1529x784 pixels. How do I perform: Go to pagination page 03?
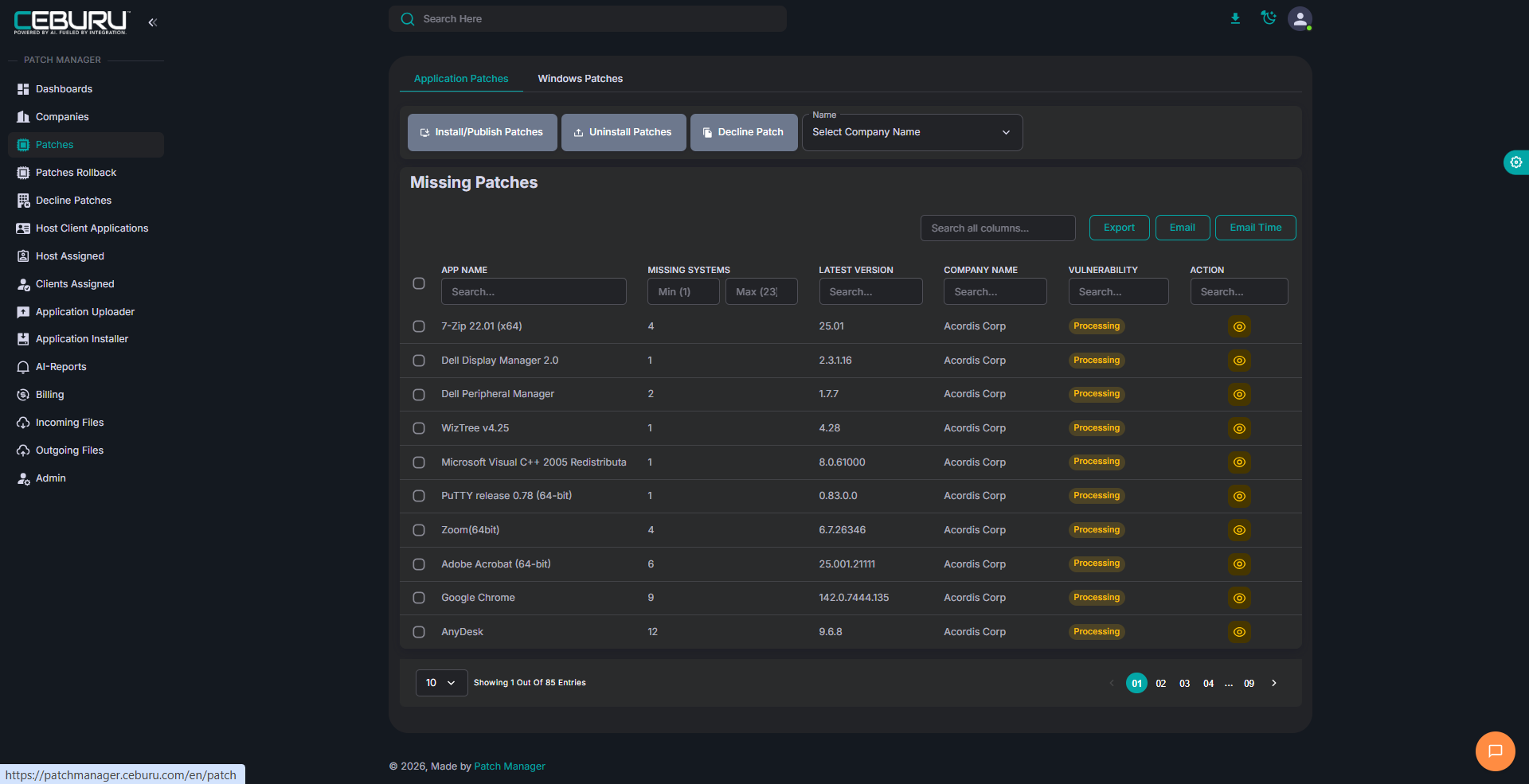point(1185,684)
